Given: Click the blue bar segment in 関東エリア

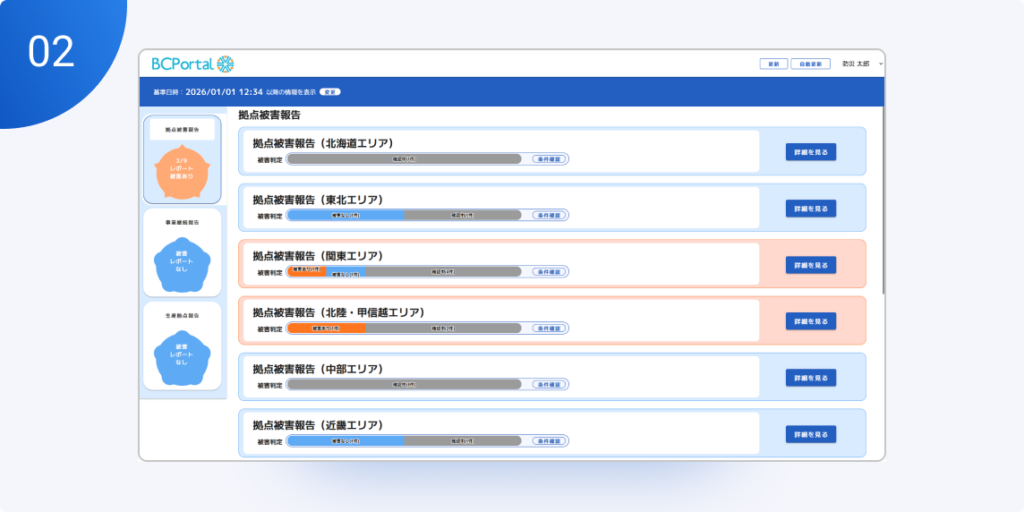Looking at the screenshot, I should coord(345,274).
